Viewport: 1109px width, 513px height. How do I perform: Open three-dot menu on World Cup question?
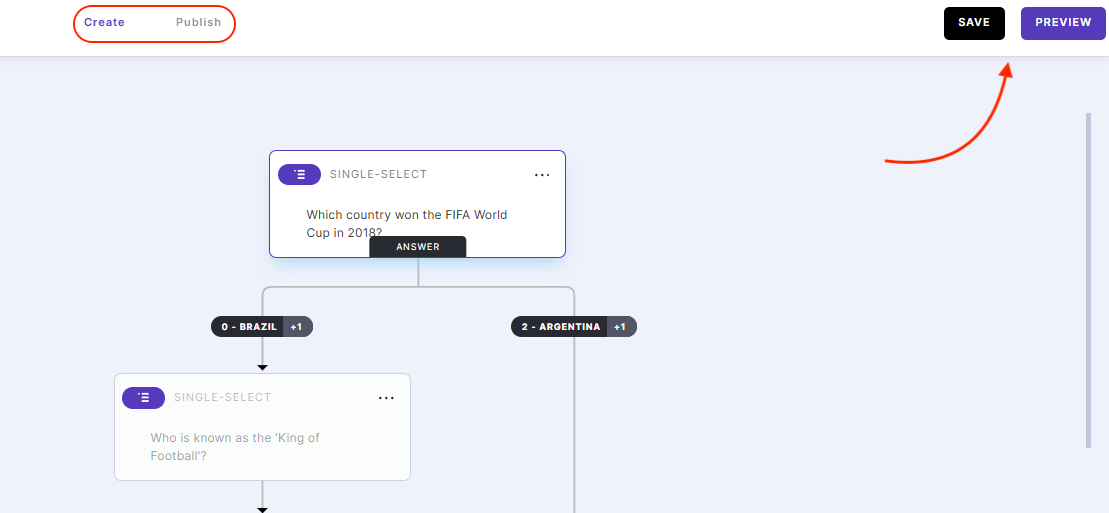tap(542, 175)
